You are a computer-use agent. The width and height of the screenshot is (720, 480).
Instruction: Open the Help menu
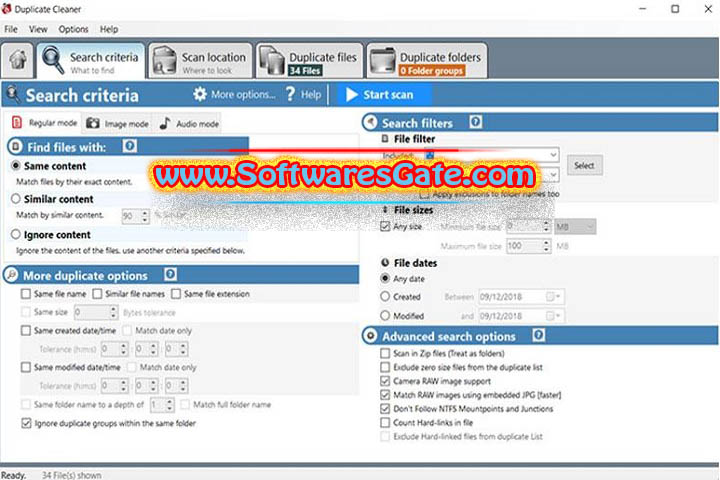point(109,29)
